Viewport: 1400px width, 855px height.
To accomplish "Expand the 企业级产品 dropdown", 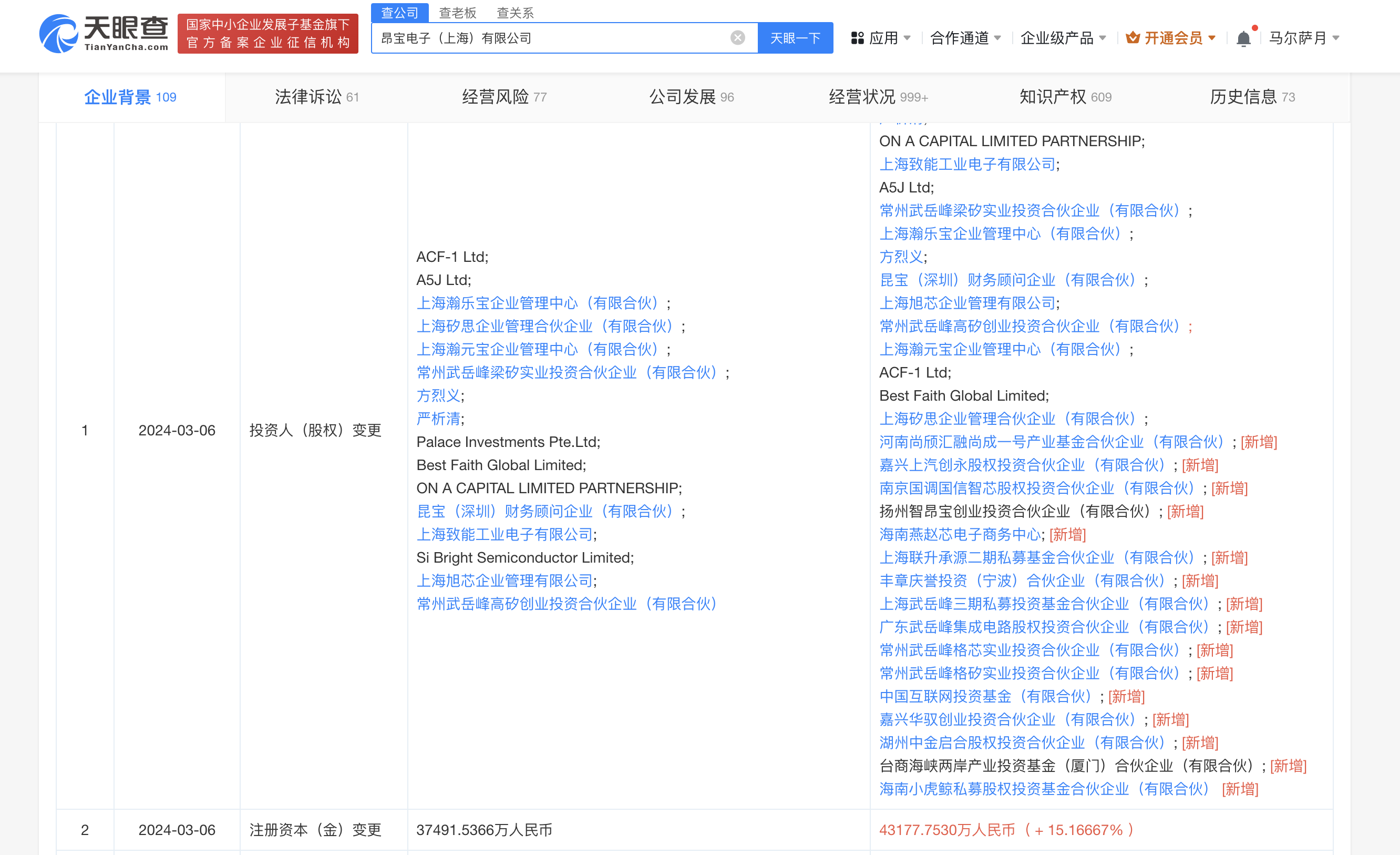I will point(1063,38).
